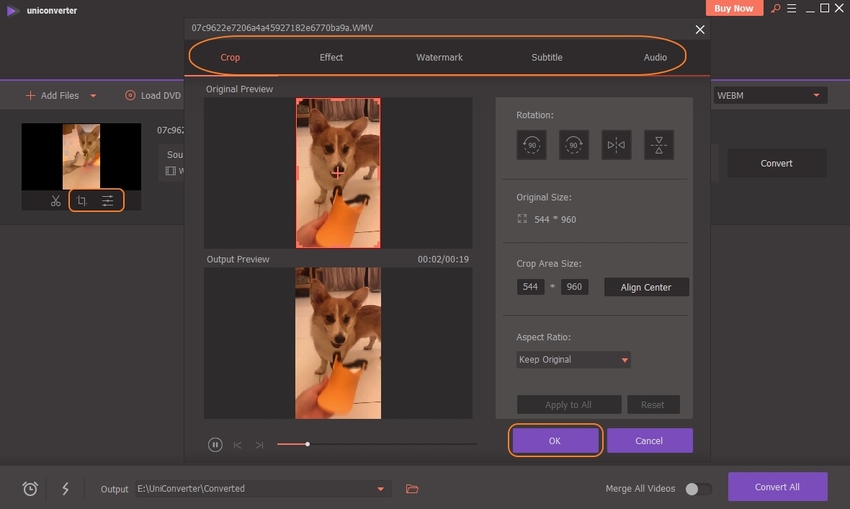This screenshot has height=509, width=850.
Task: Switch to the Subtitle tab
Action: tap(546, 57)
